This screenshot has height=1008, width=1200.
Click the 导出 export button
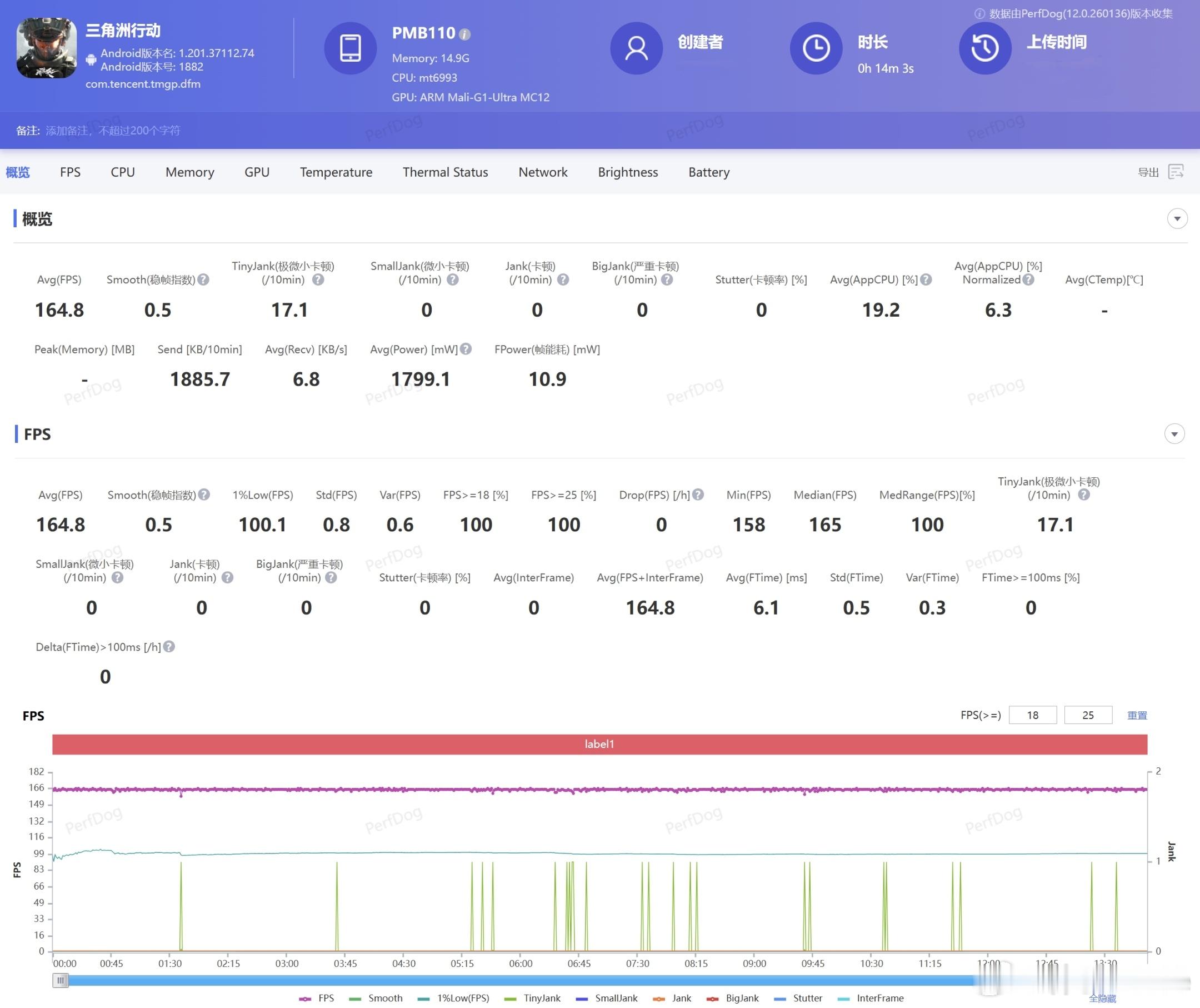click(1147, 172)
